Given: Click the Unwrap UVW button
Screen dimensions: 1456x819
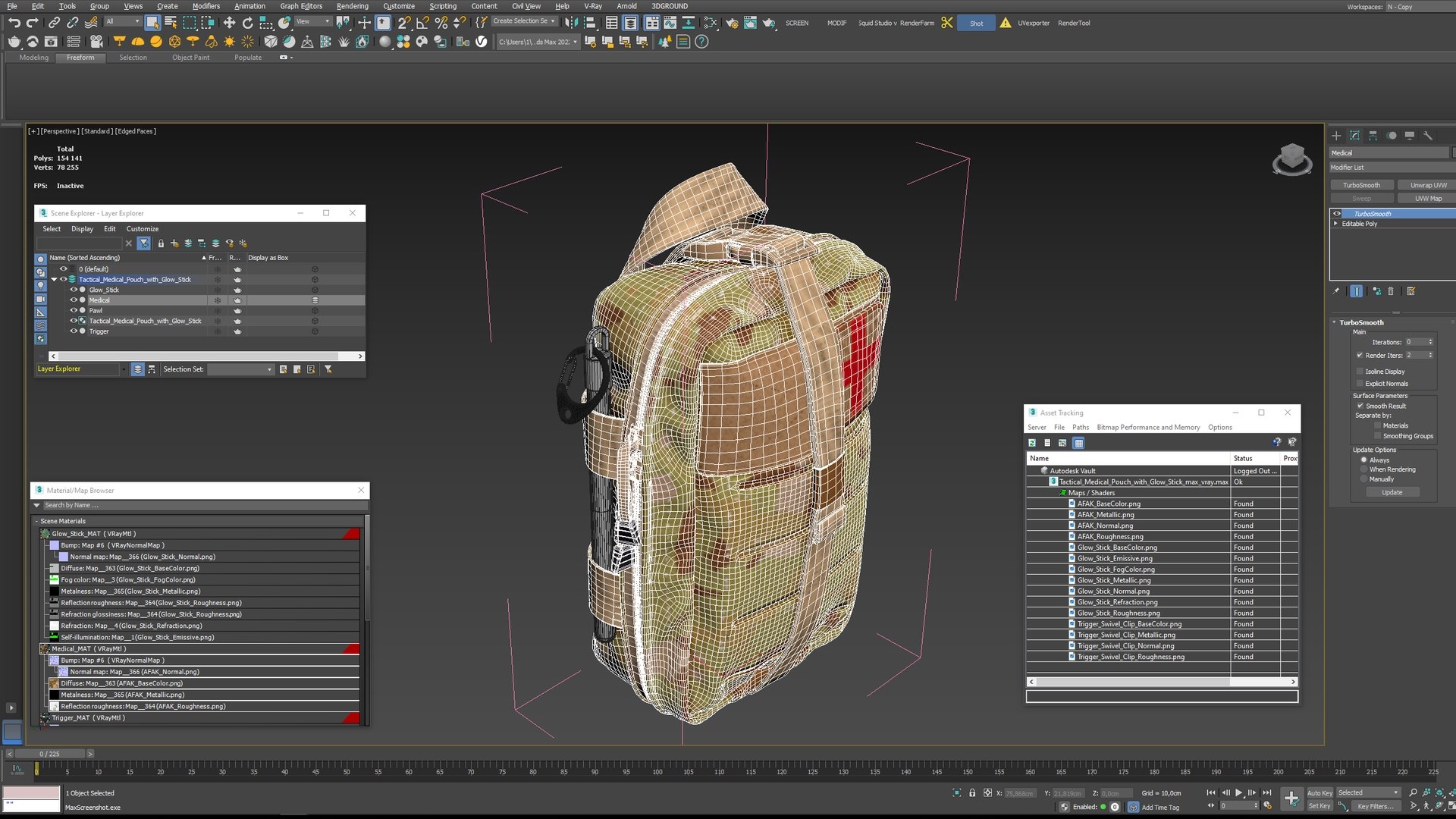Looking at the screenshot, I should point(1428,185).
